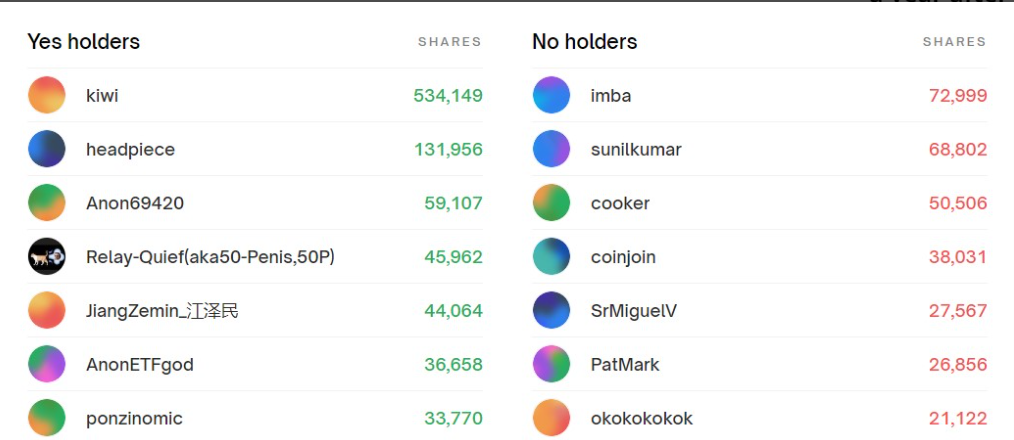Click PatMark's avatar icon
This screenshot has width=1014, height=440.
point(552,364)
